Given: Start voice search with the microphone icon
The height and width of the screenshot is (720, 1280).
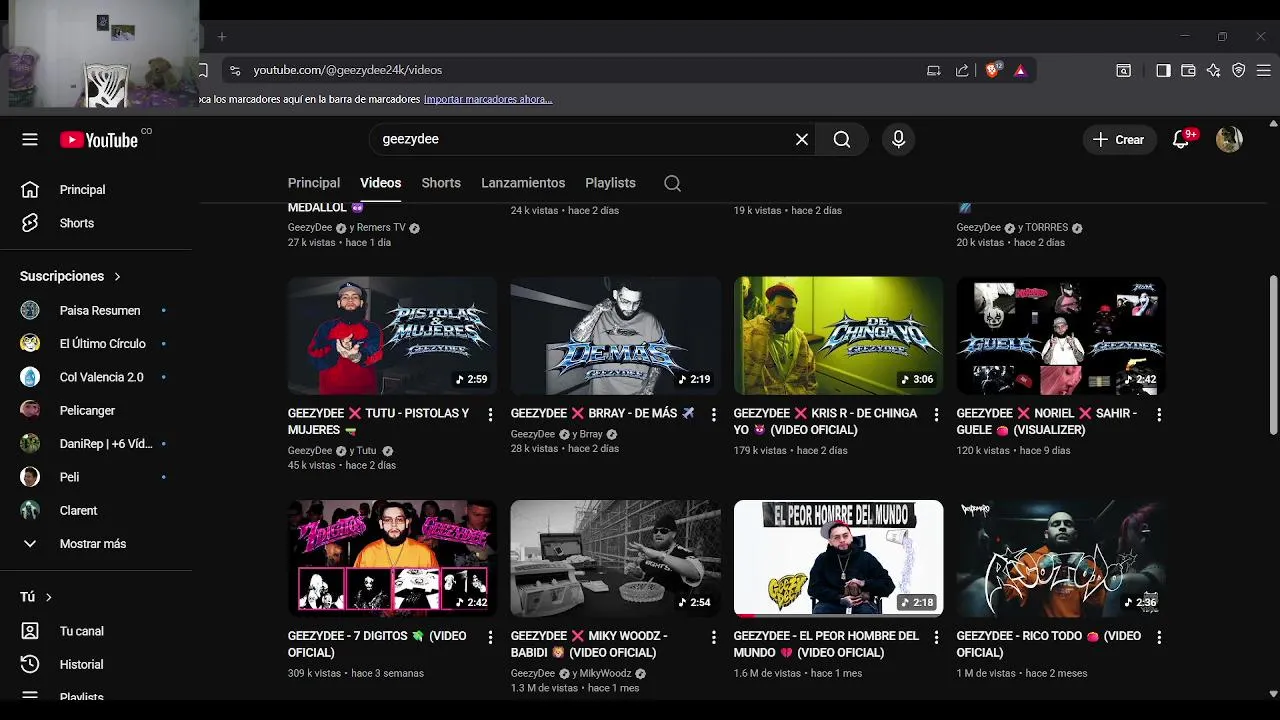Looking at the screenshot, I should [x=898, y=140].
